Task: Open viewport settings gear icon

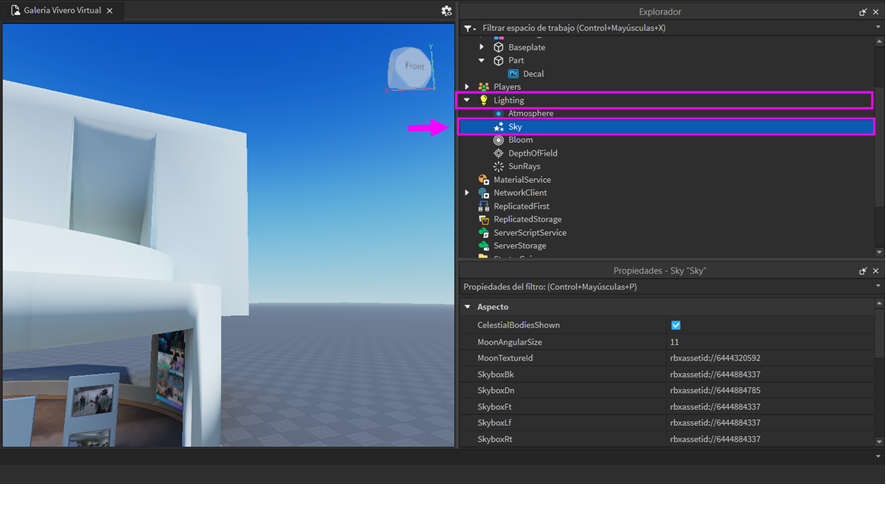Action: [446, 11]
